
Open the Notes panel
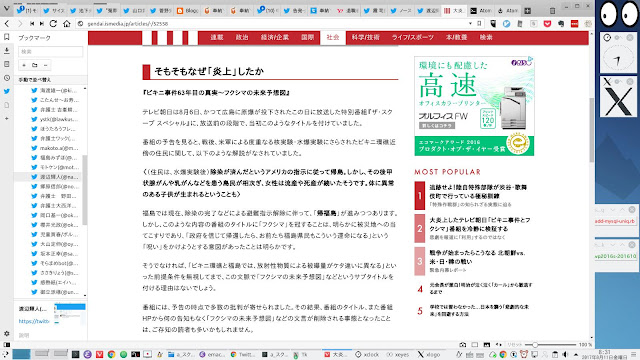(7, 64)
